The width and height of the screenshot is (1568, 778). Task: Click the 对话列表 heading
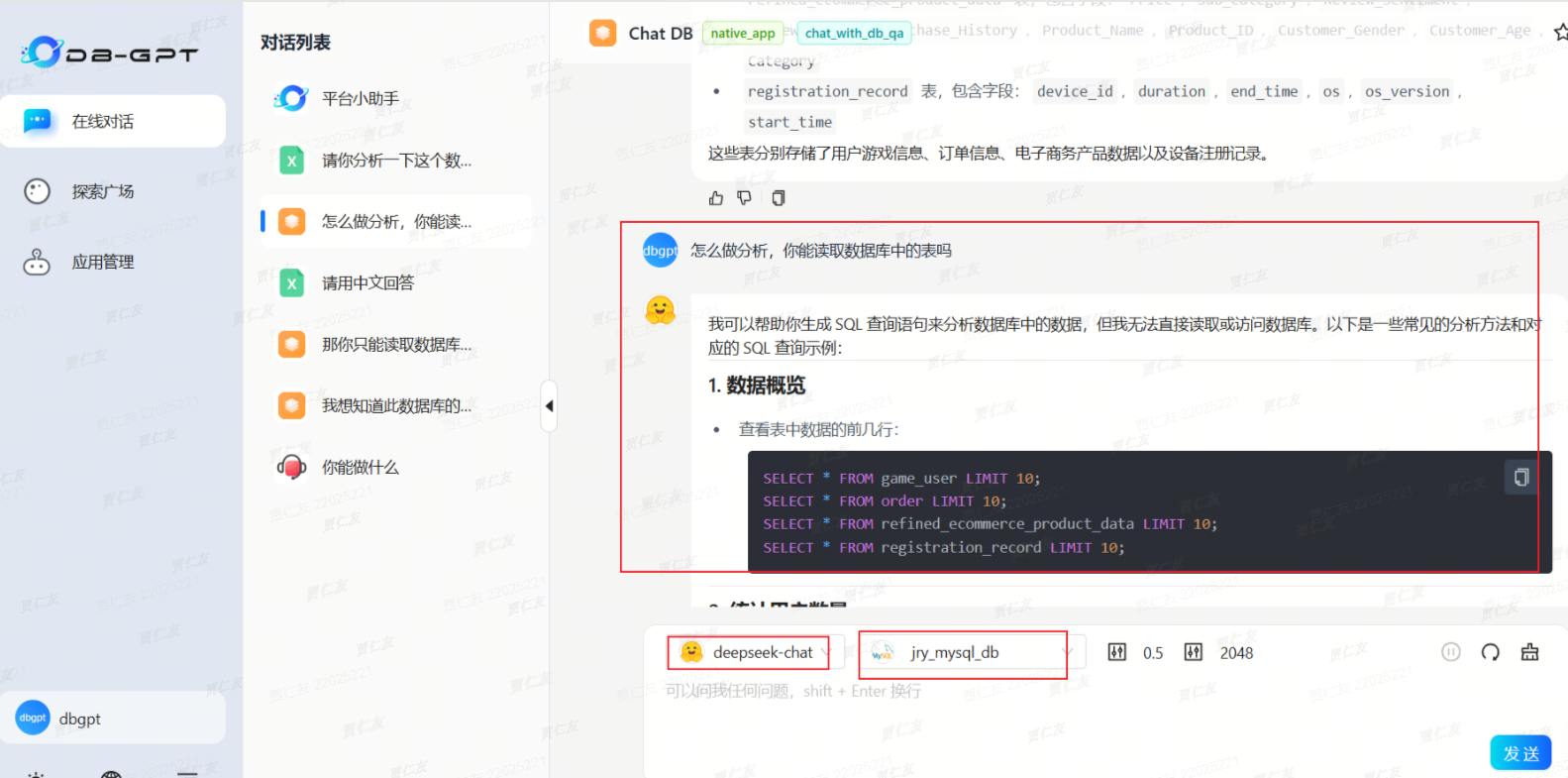tap(295, 42)
